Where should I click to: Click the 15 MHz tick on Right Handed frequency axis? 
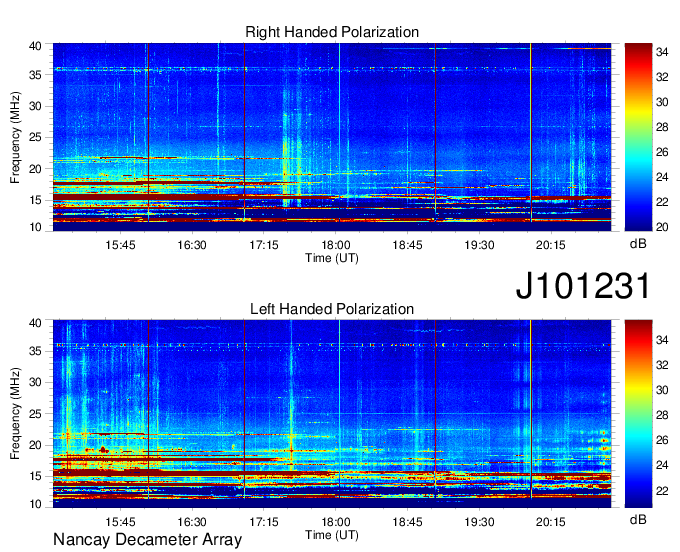(35, 201)
